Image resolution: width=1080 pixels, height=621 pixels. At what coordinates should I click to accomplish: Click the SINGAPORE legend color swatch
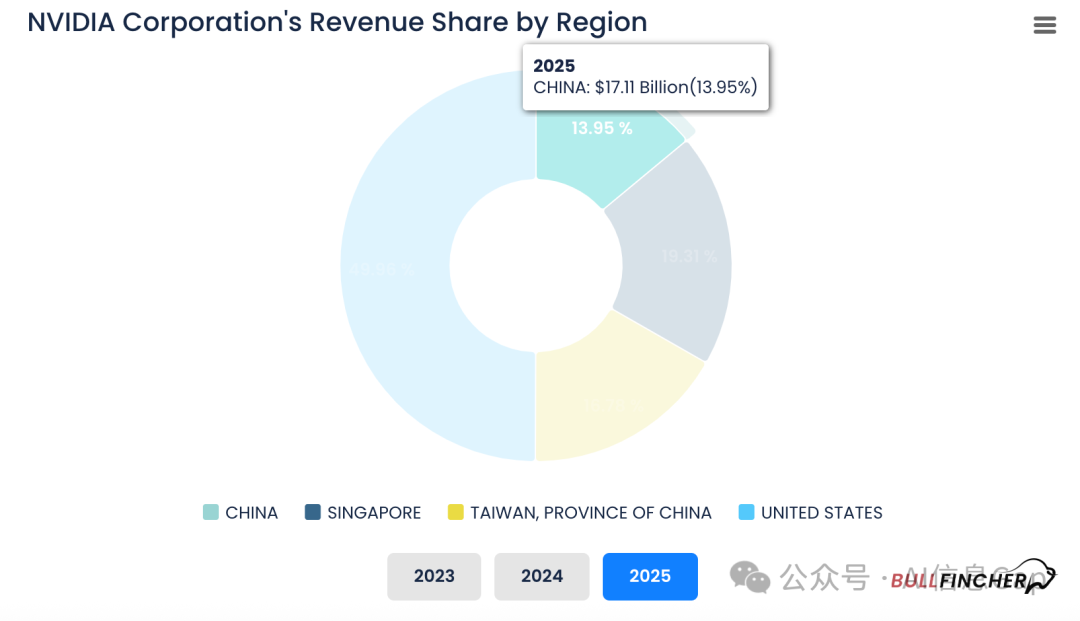tap(313, 512)
